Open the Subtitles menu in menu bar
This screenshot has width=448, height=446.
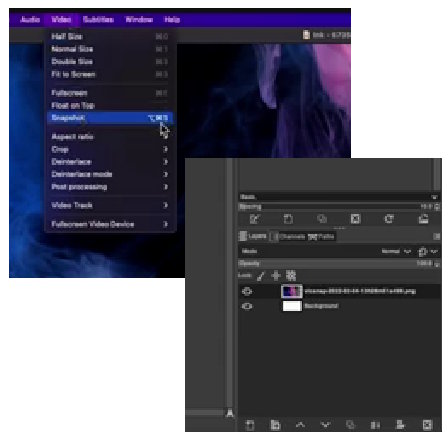98,19
